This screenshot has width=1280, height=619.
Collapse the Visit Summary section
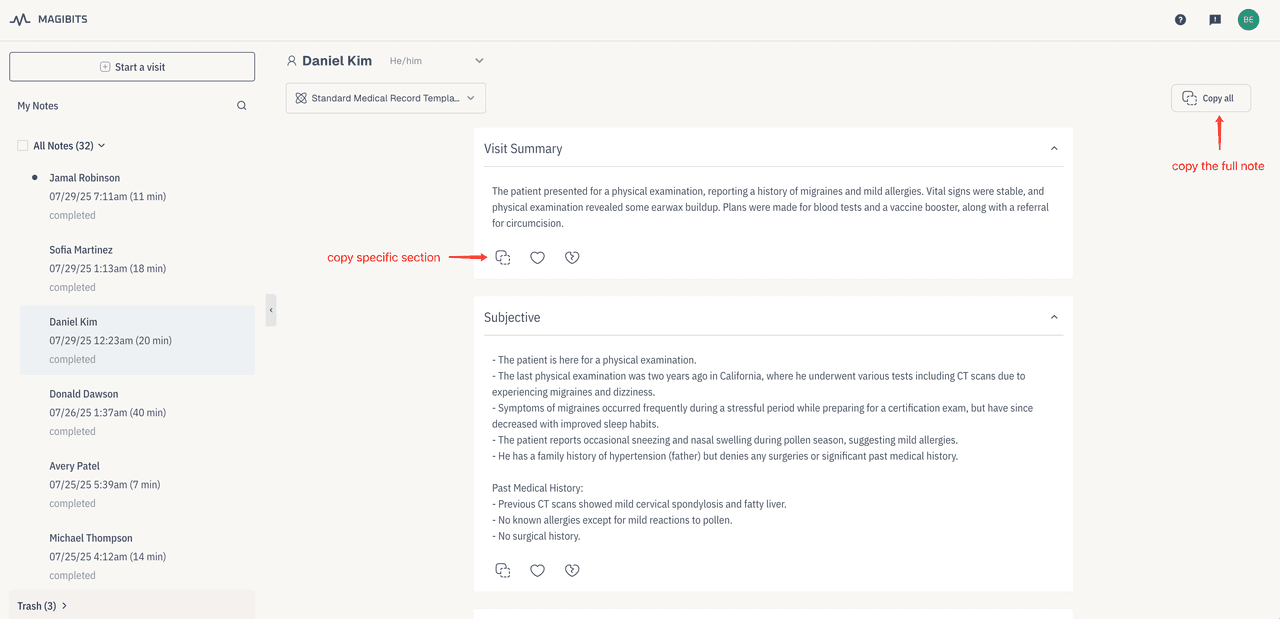(1053, 149)
